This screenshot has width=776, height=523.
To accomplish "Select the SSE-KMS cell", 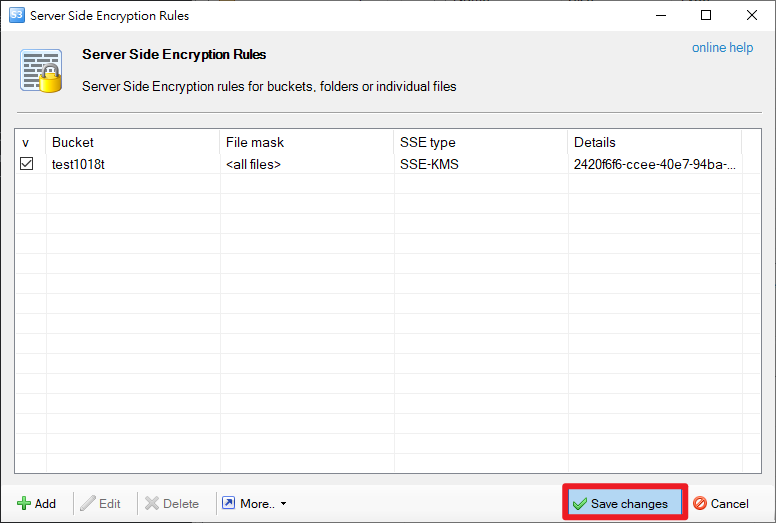I will (x=429, y=164).
